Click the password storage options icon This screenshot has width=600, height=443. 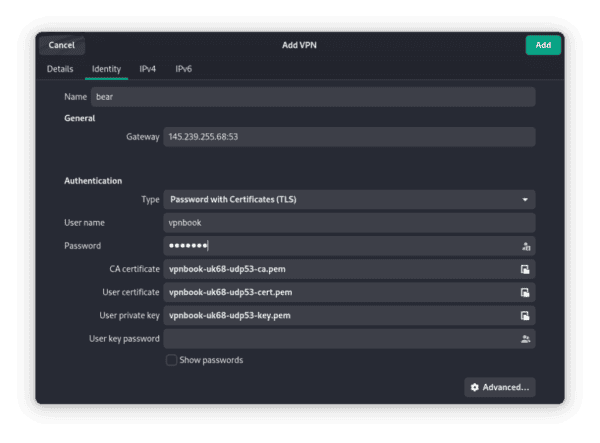point(524,246)
